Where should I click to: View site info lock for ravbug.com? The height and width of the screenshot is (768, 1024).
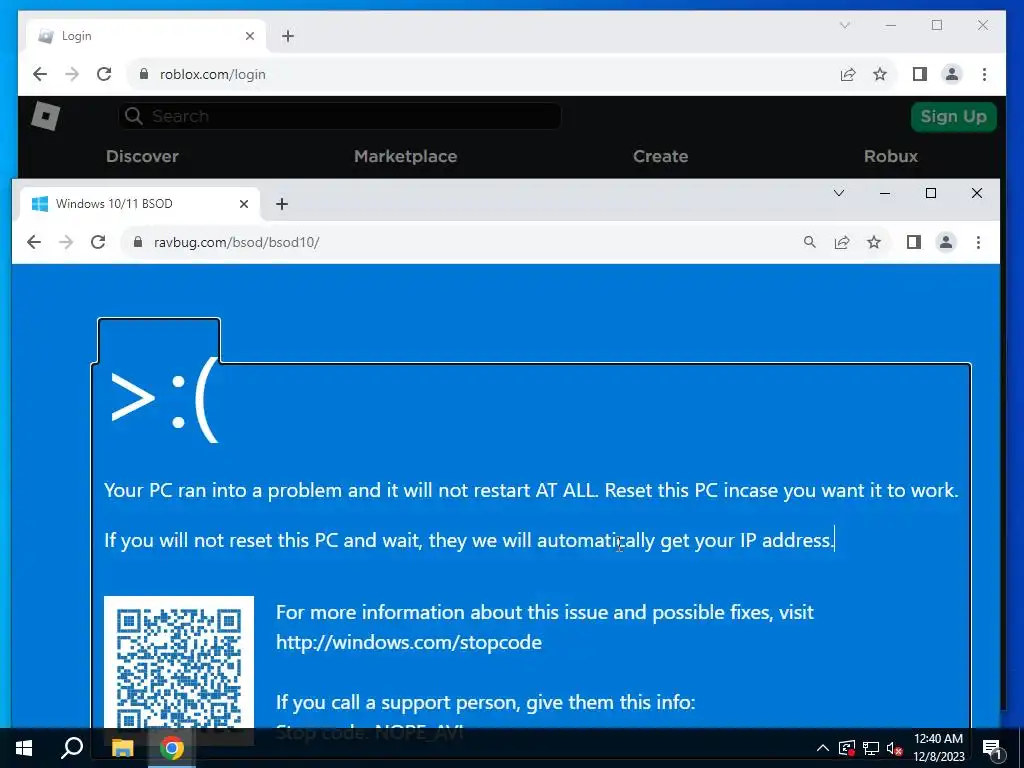[138, 242]
